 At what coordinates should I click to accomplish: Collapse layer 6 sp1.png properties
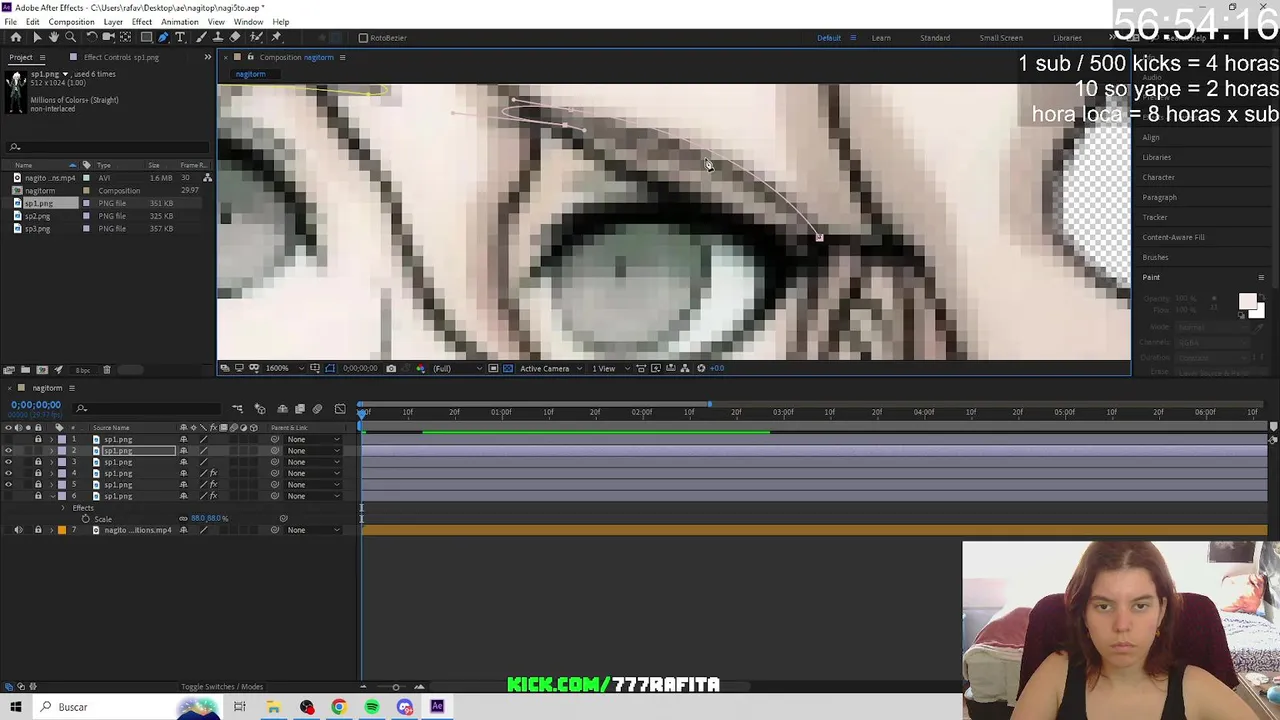click(52, 496)
